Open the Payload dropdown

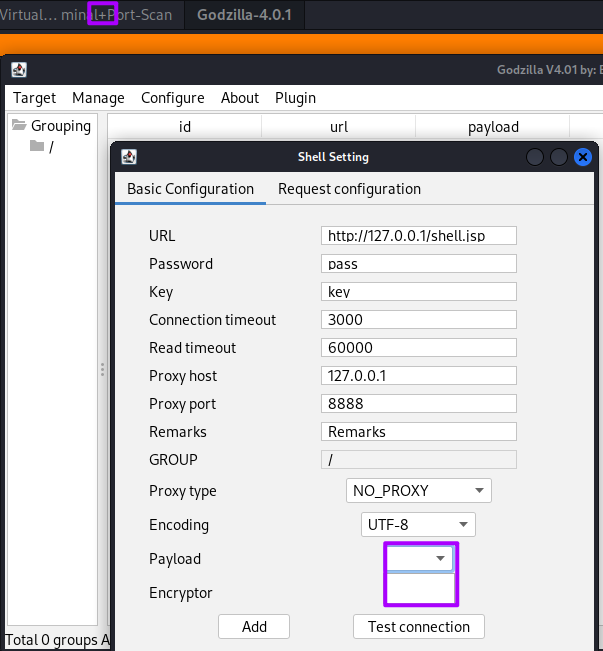point(420,558)
